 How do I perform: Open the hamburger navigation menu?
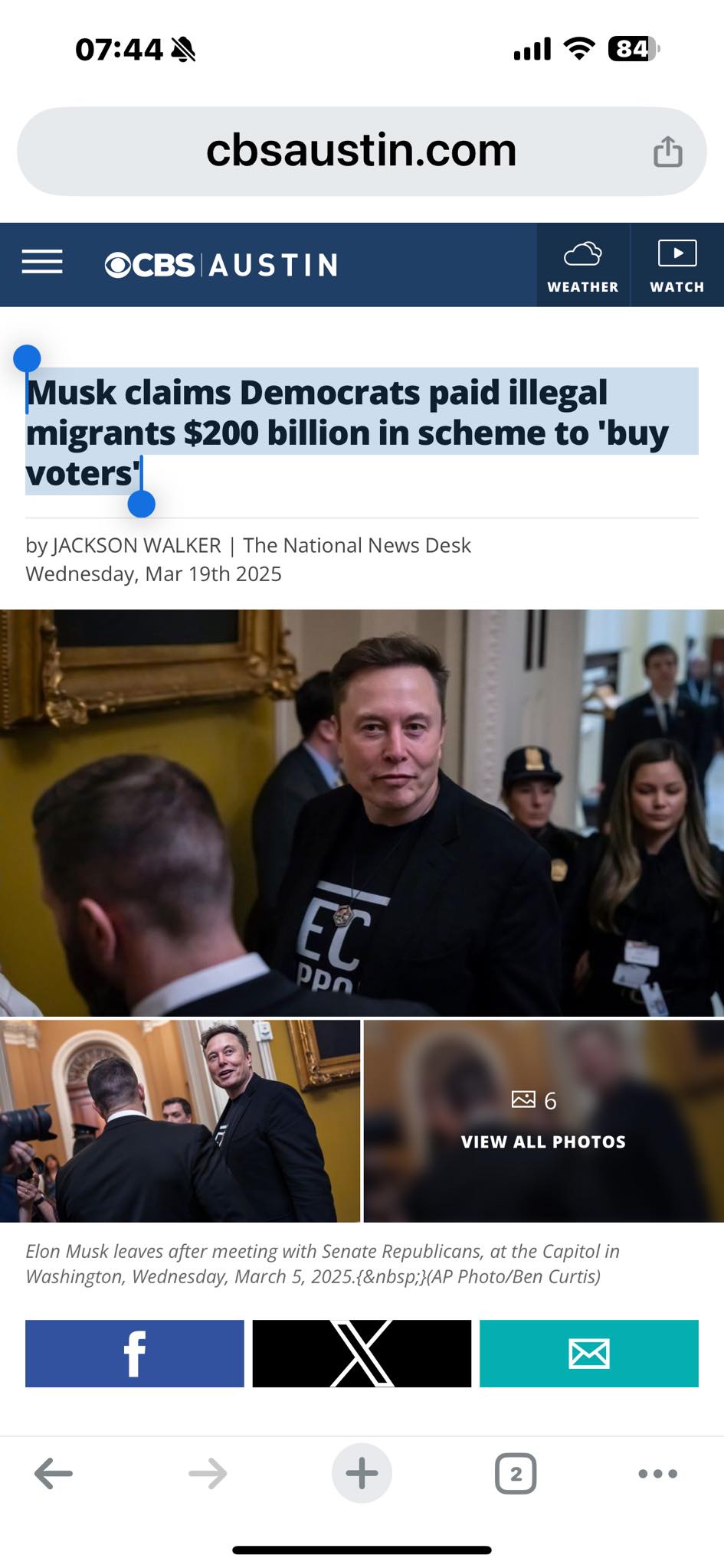click(x=42, y=262)
